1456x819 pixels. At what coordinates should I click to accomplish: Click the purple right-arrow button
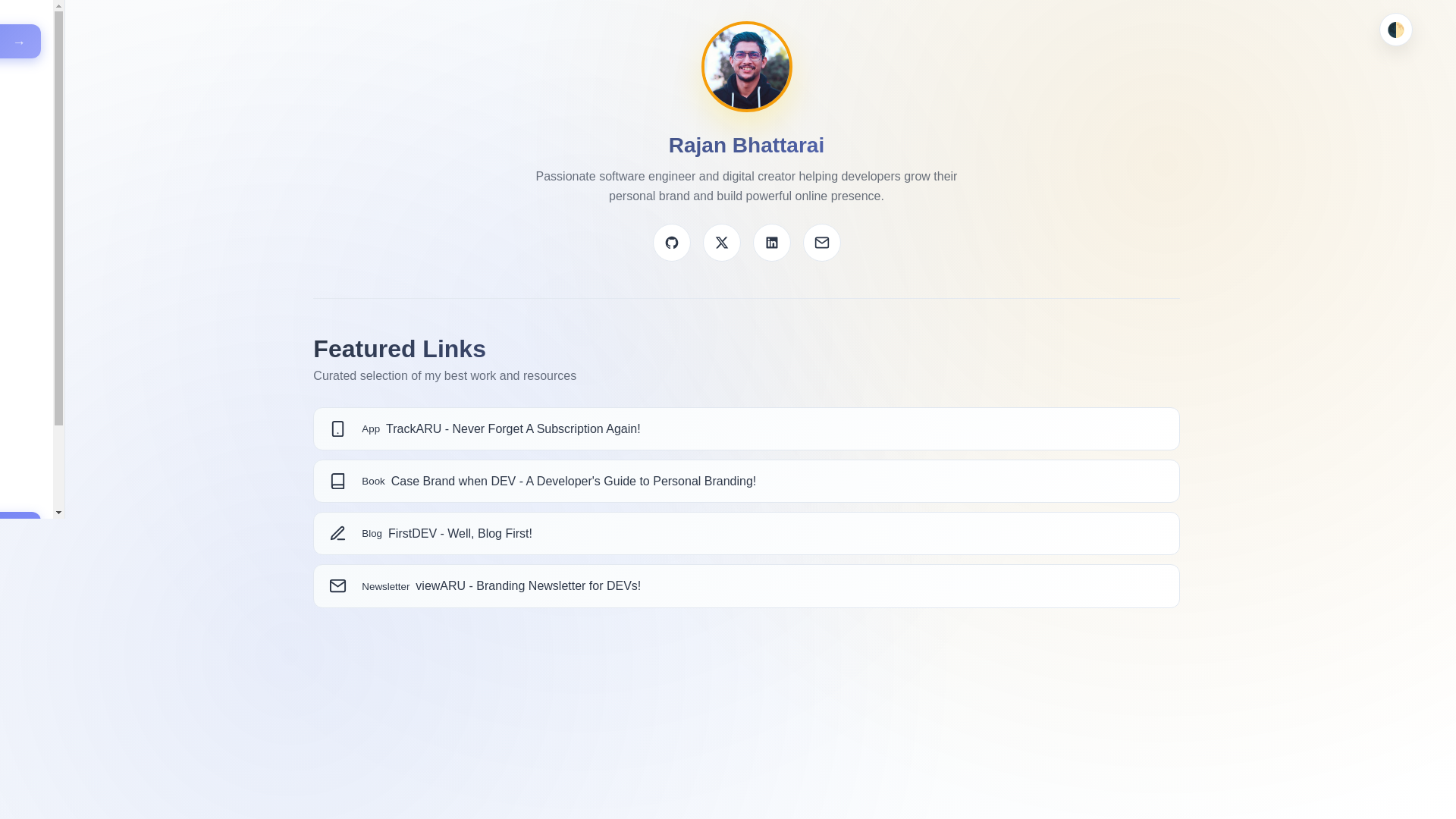20,42
